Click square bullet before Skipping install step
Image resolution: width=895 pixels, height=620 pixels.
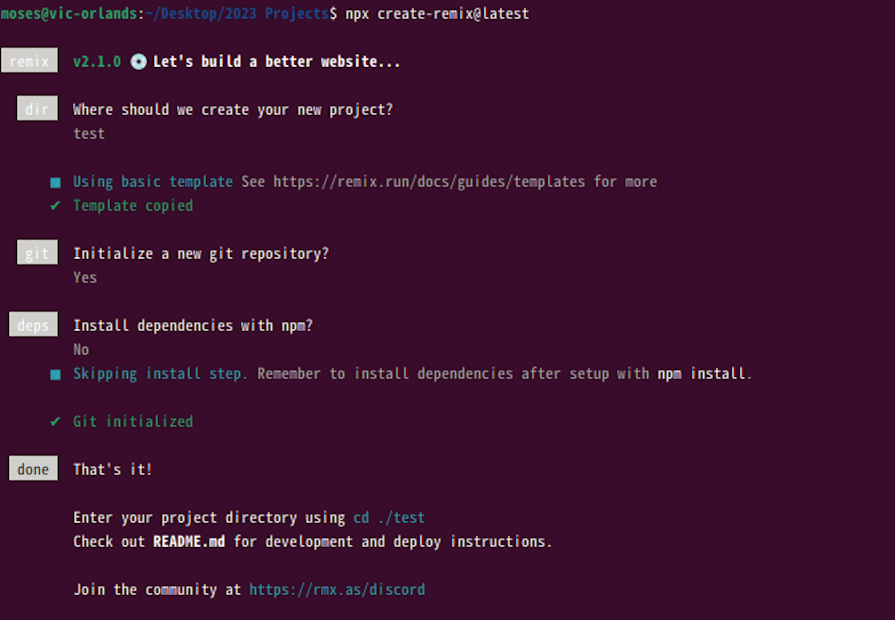(56, 374)
